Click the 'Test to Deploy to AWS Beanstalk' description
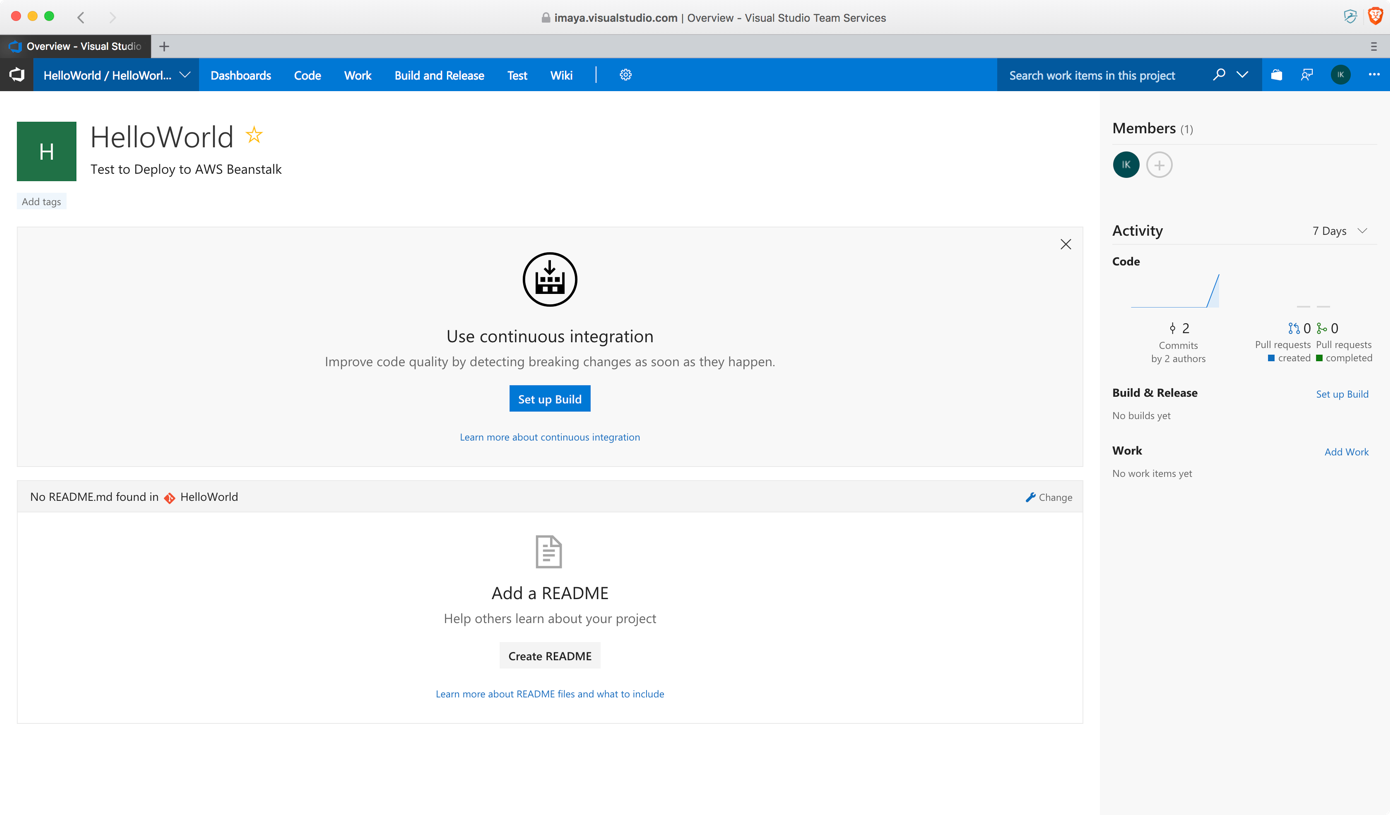This screenshot has height=815, width=1390. [186, 169]
